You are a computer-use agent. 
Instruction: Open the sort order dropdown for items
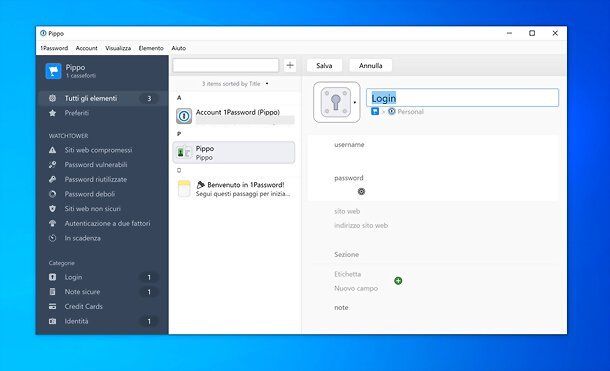(x=235, y=84)
